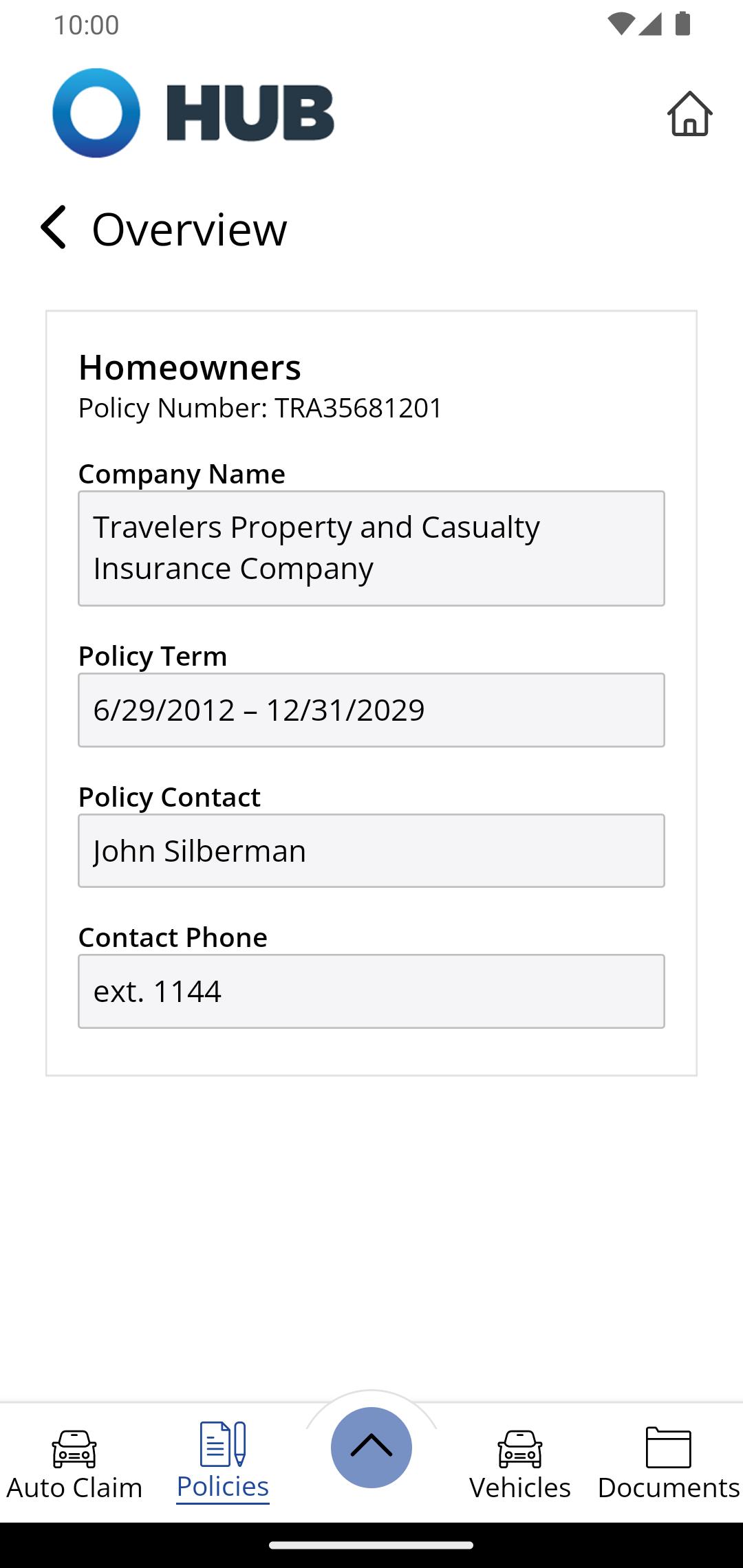Open the Documents folder icon
Image resolution: width=743 pixels, height=1568 pixels.
[669, 1447]
